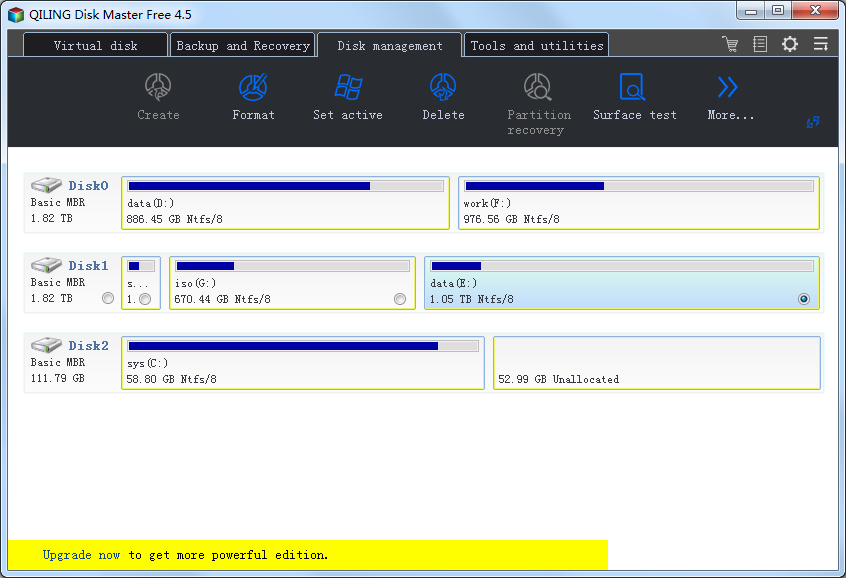Click the work(F:) partition label
Image resolution: width=846 pixels, height=578 pixels.
(x=487, y=203)
